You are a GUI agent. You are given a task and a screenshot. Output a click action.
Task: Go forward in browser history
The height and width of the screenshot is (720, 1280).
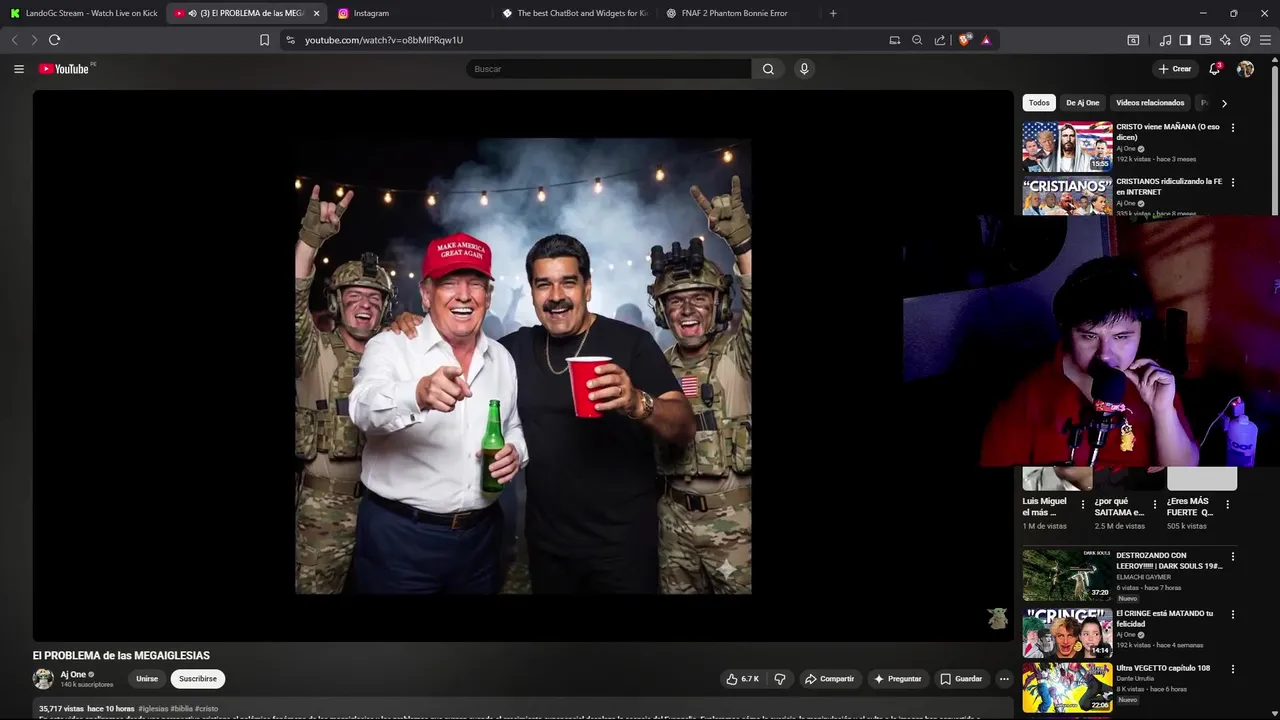pyautogui.click(x=34, y=40)
